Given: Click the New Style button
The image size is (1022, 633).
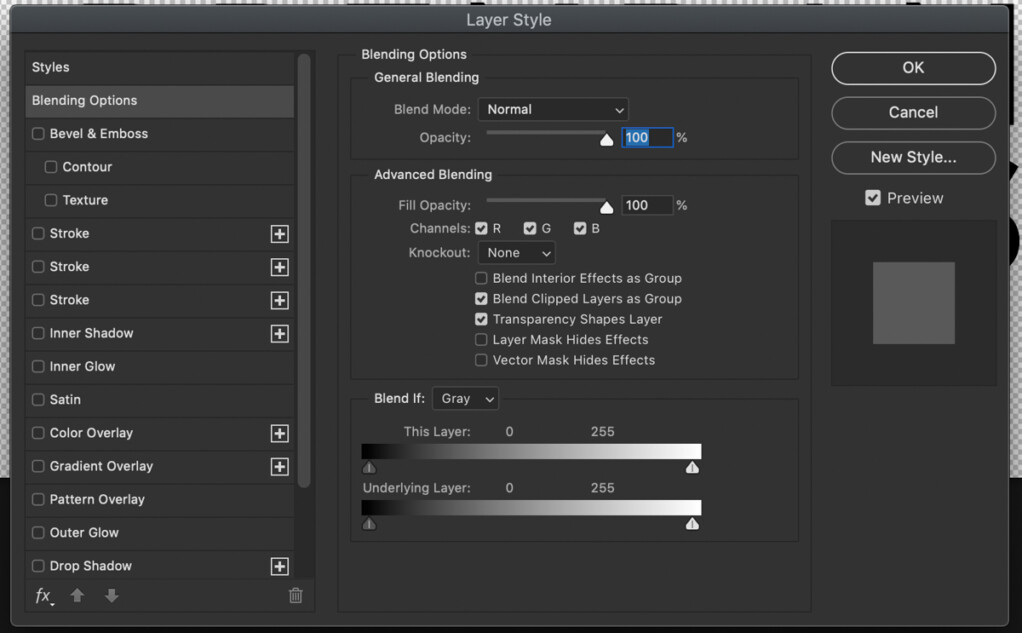Looking at the screenshot, I should (912, 158).
